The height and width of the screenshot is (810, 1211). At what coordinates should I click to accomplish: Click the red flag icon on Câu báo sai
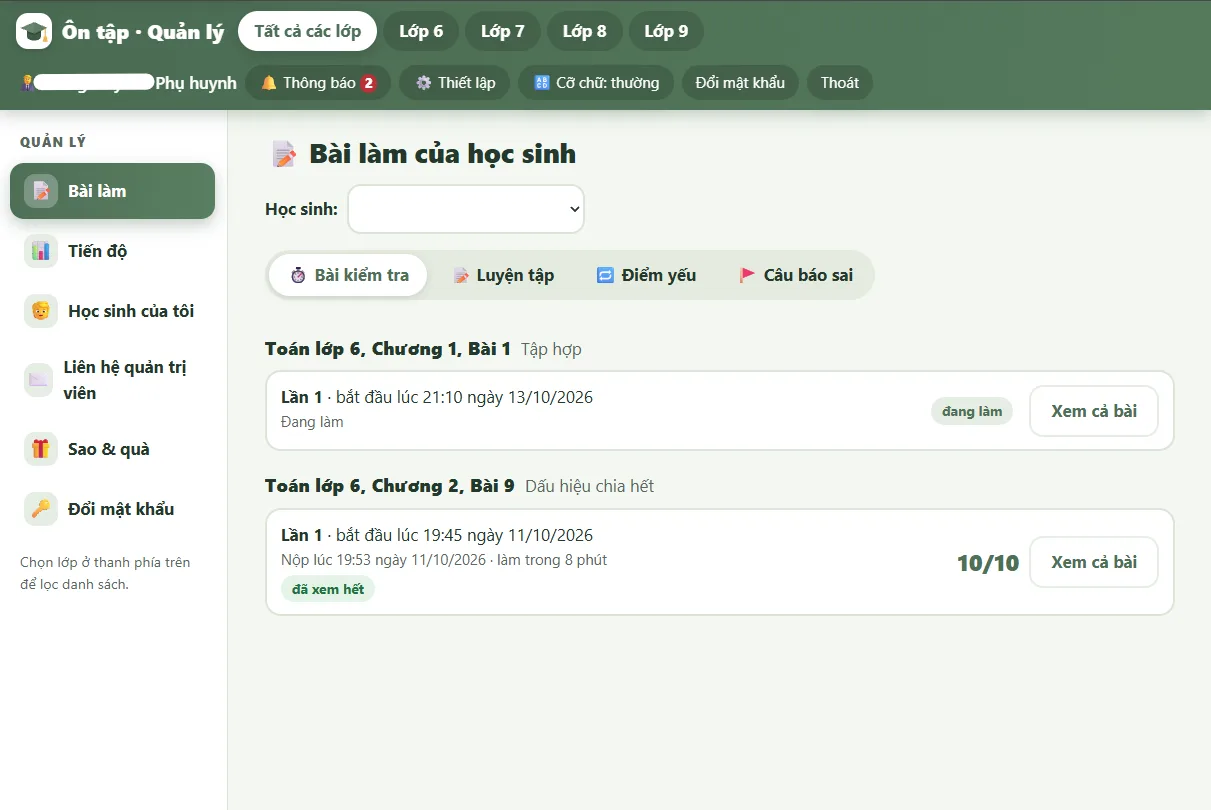(x=747, y=275)
